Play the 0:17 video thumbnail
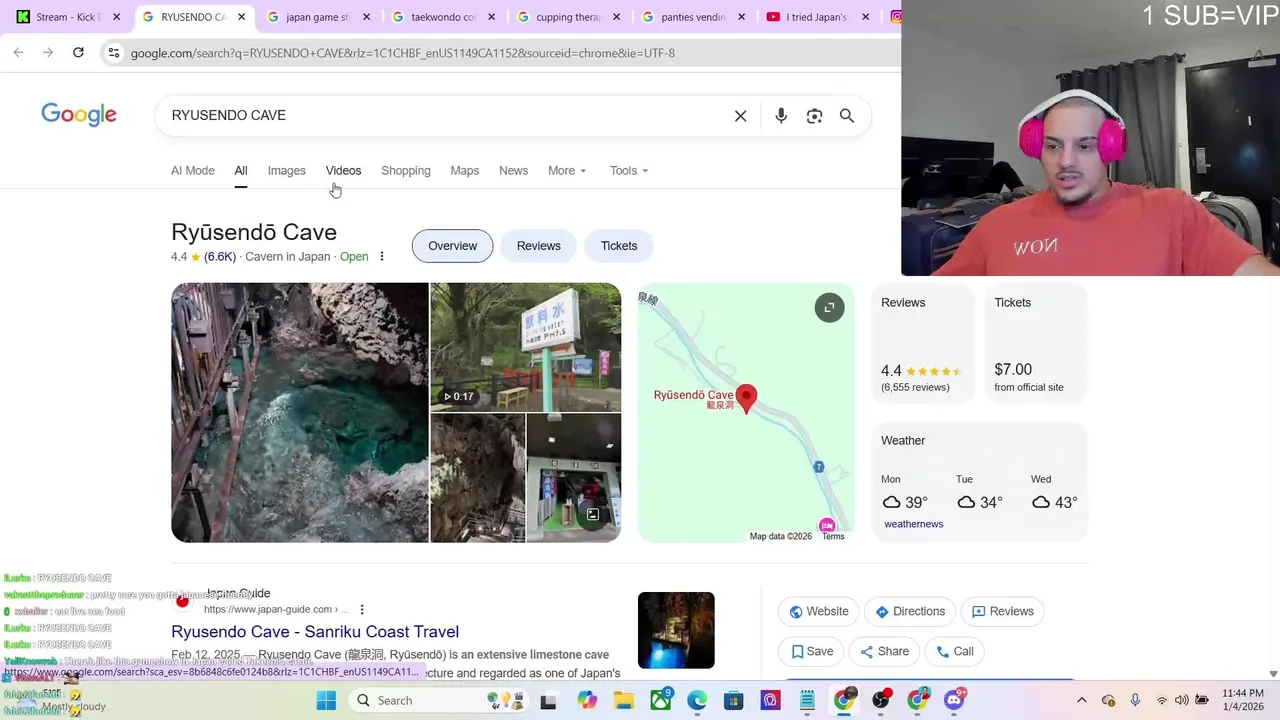Screen dimensions: 1280x720 point(526,347)
